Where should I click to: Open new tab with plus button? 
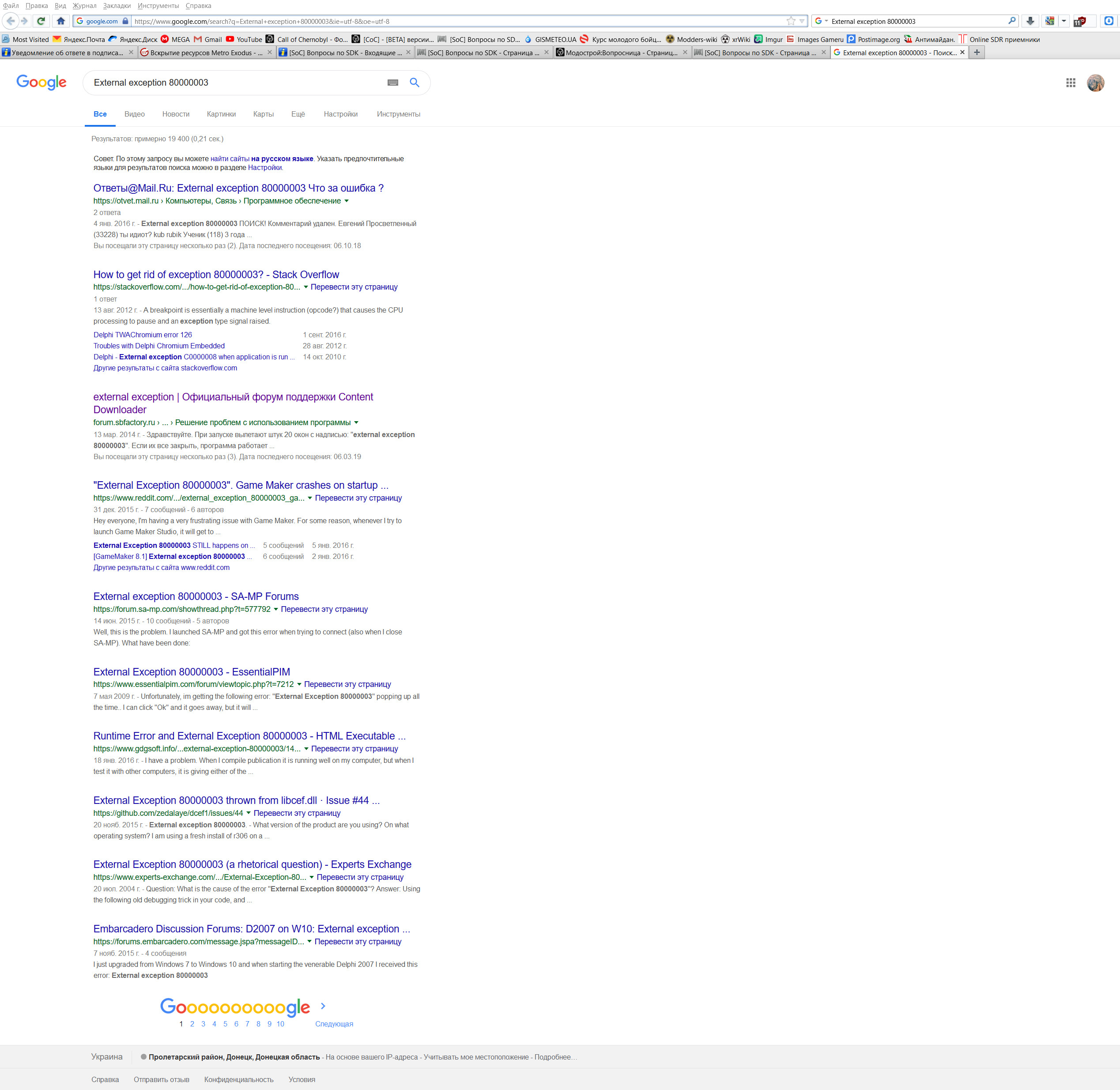[977, 53]
